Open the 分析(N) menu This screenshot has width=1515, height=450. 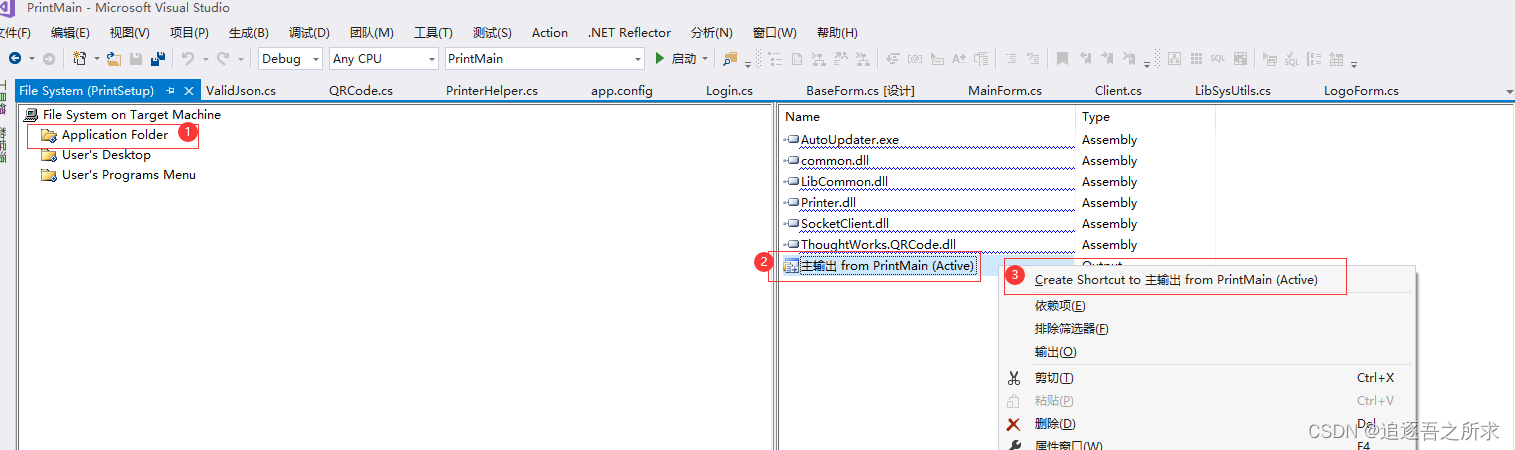[711, 33]
